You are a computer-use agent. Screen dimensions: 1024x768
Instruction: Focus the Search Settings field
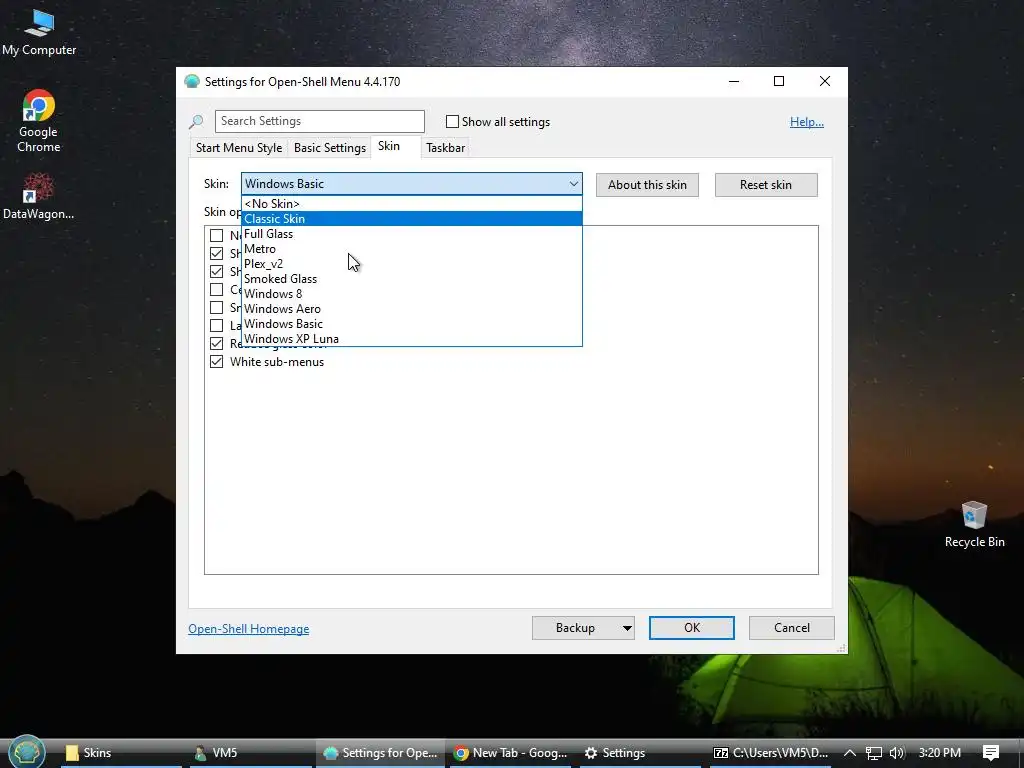click(x=319, y=121)
